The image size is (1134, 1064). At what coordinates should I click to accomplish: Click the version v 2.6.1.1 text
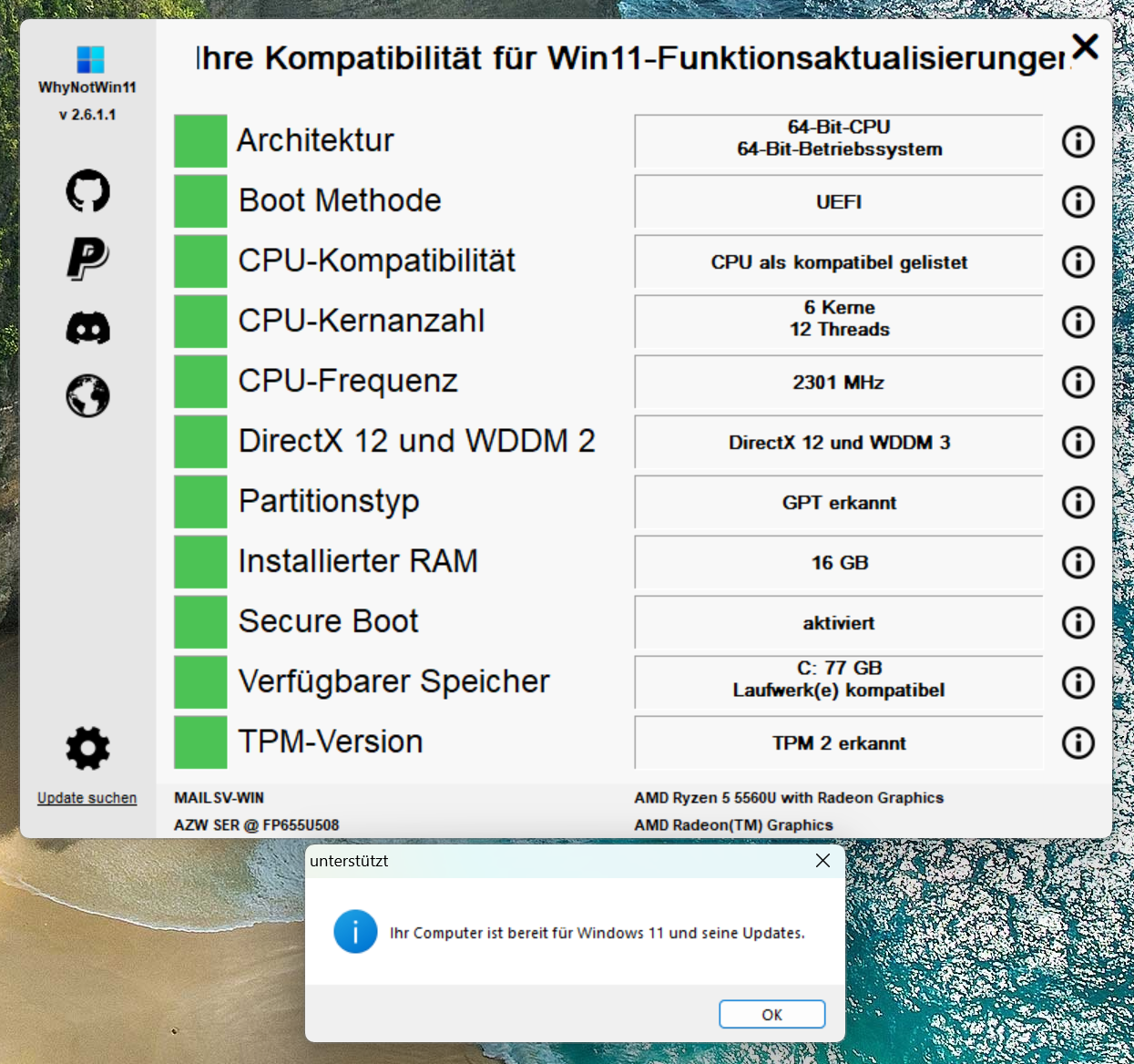tap(87, 115)
